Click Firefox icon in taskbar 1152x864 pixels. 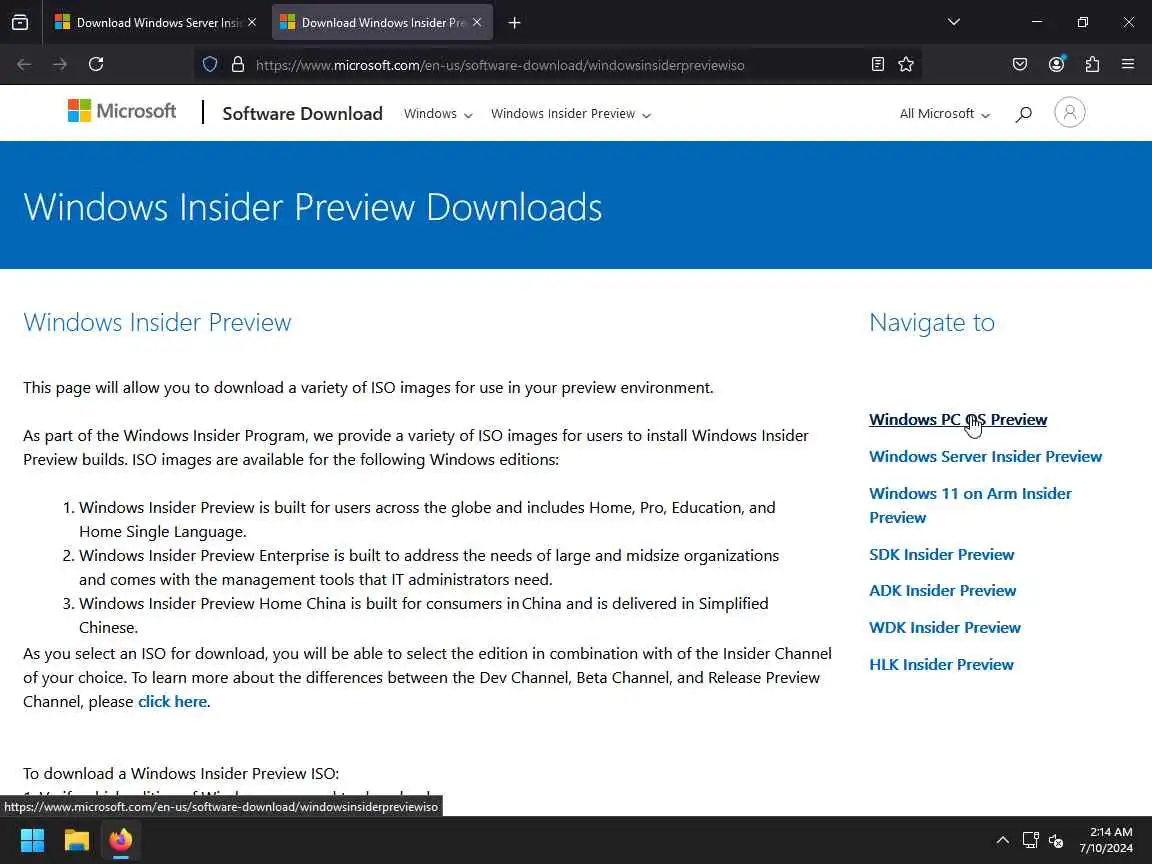click(x=121, y=840)
